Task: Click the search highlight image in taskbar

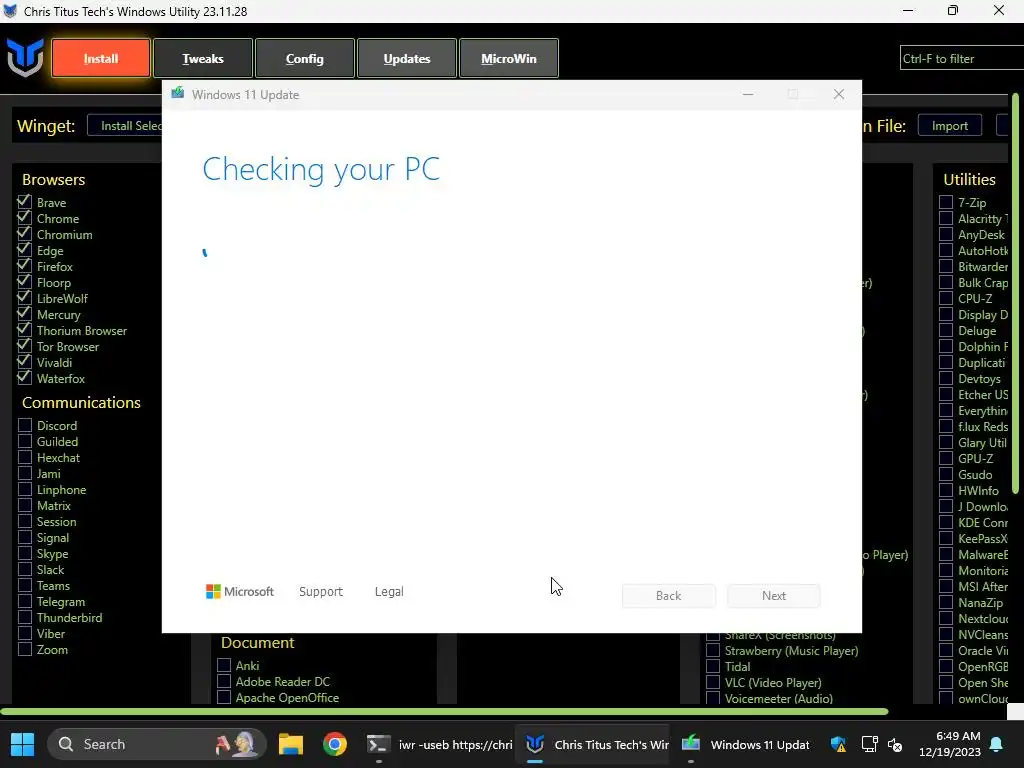Action: tap(236, 744)
